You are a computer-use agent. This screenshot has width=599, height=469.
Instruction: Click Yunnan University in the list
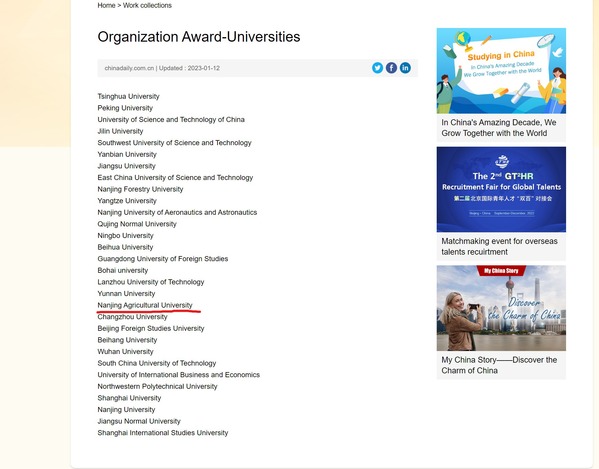pyautogui.click(x=126, y=294)
